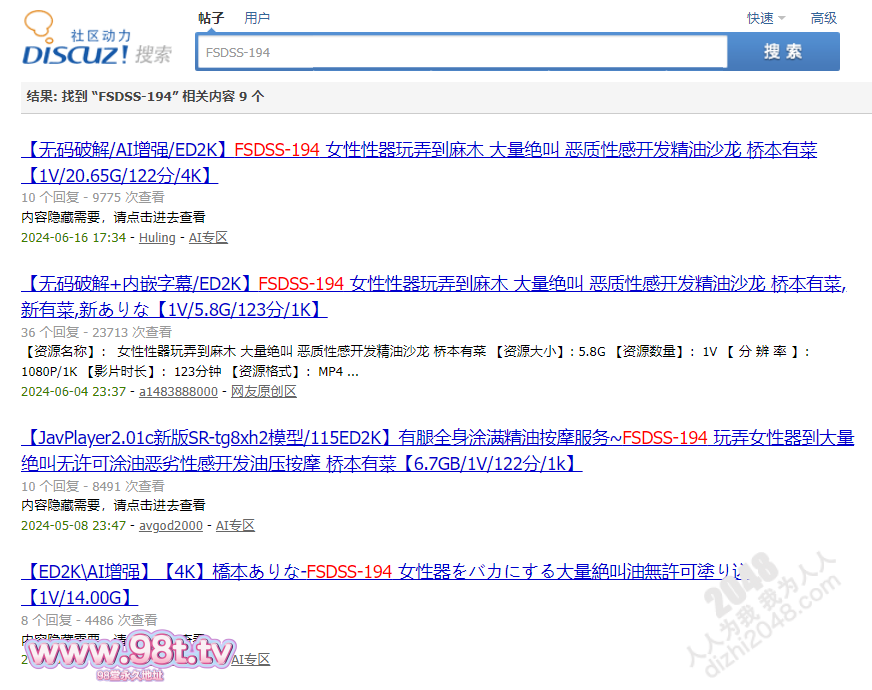Viewport: 872px width, 690px height.
Task: Switch to the 帖子 tab
Action: [x=211, y=18]
